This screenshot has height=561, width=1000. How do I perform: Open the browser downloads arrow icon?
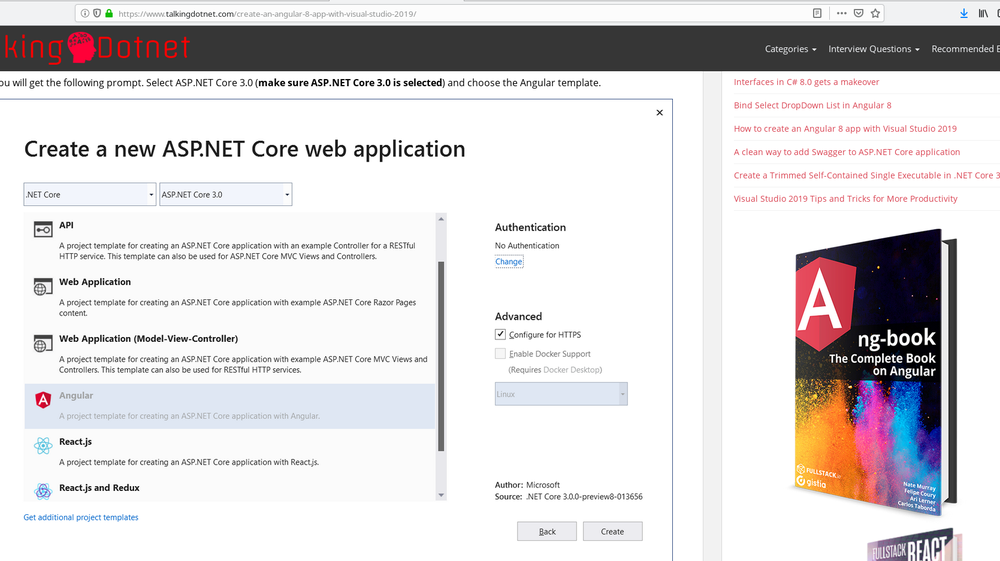pos(964,14)
